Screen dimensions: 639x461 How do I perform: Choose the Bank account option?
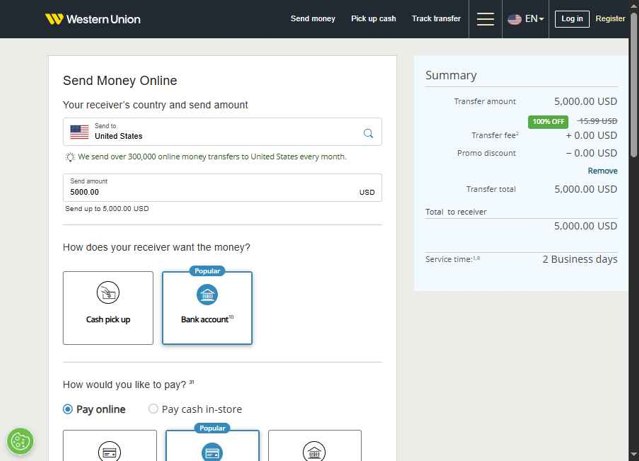coord(207,308)
